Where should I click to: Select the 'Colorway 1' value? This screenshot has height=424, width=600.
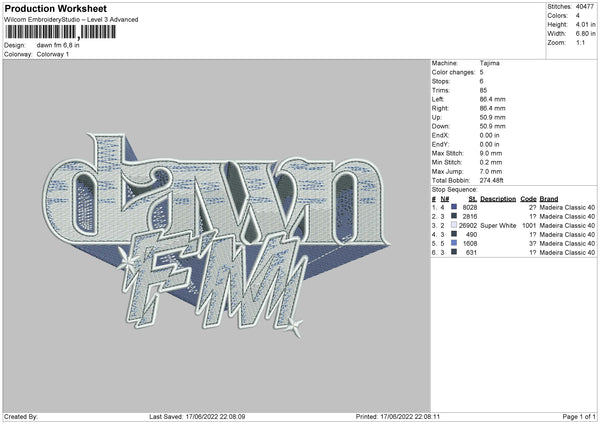(53, 54)
